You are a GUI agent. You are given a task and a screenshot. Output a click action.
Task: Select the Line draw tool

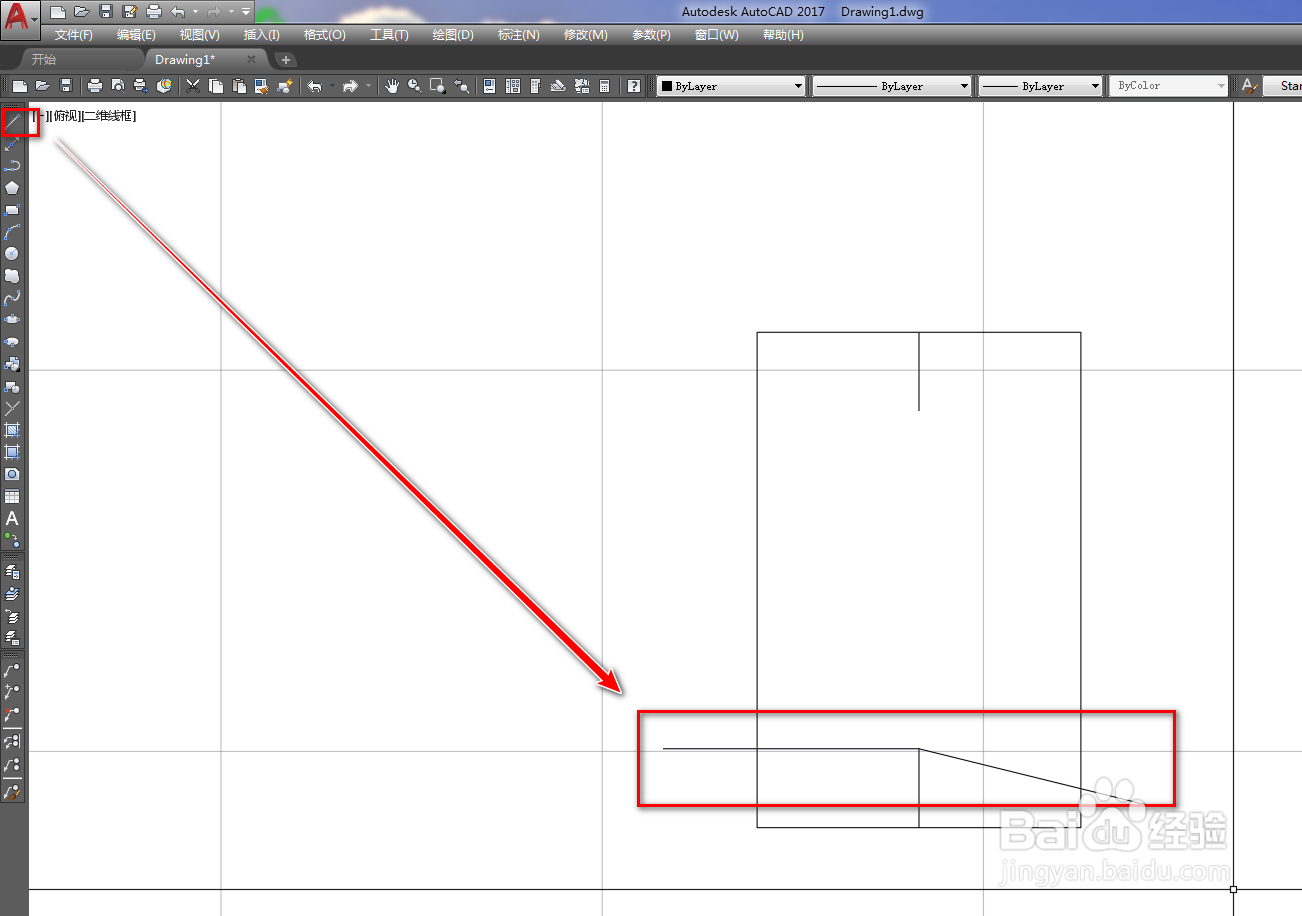(x=12, y=122)
